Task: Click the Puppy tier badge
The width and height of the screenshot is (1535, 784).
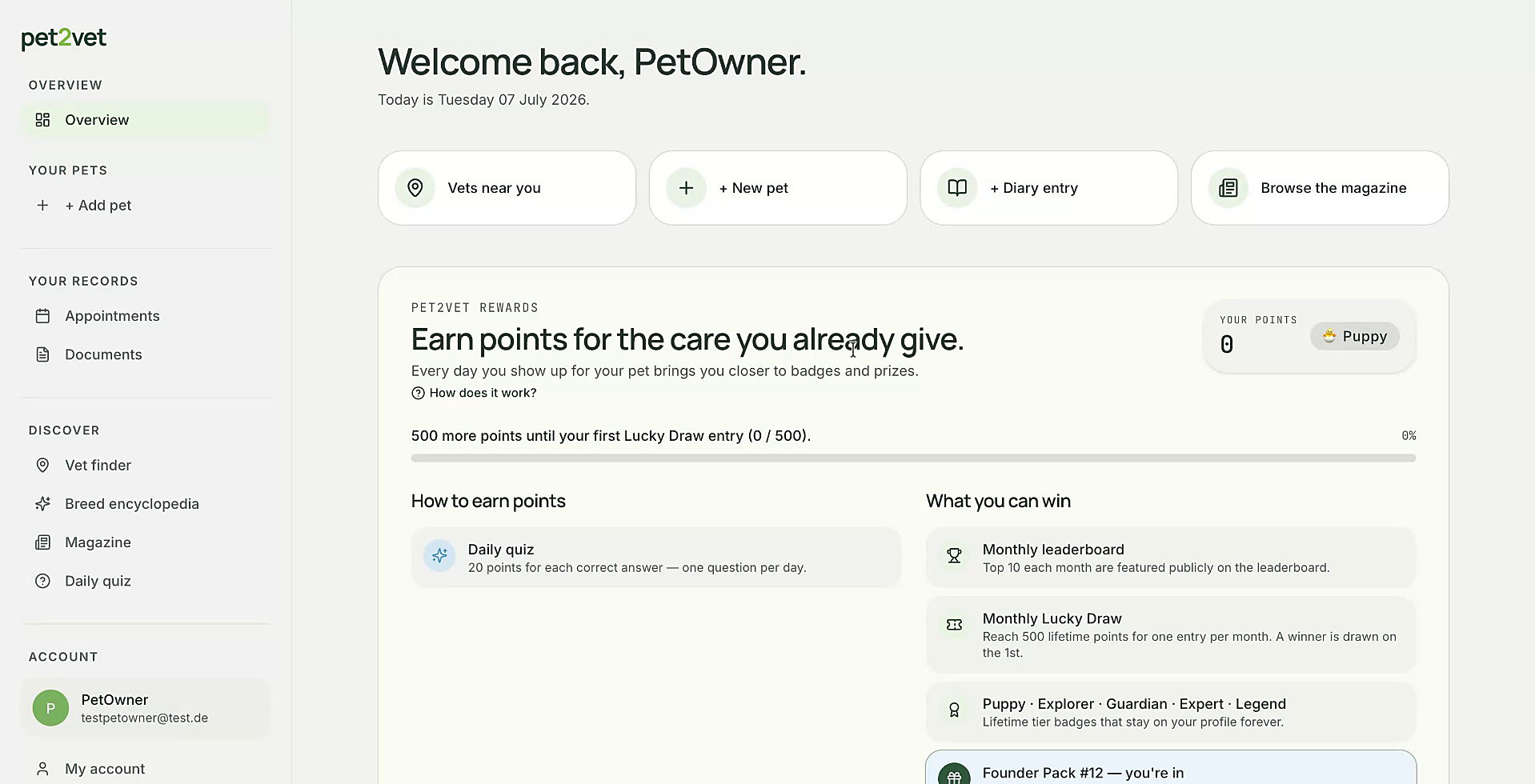Action: pos(1355,337)
